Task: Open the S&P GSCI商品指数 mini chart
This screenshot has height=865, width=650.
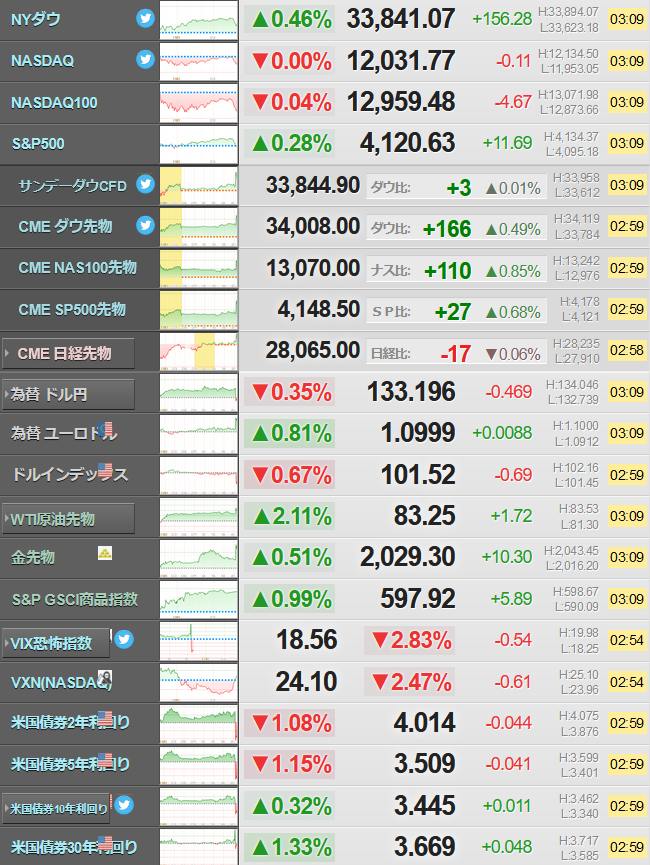Action: coord(199,600)
